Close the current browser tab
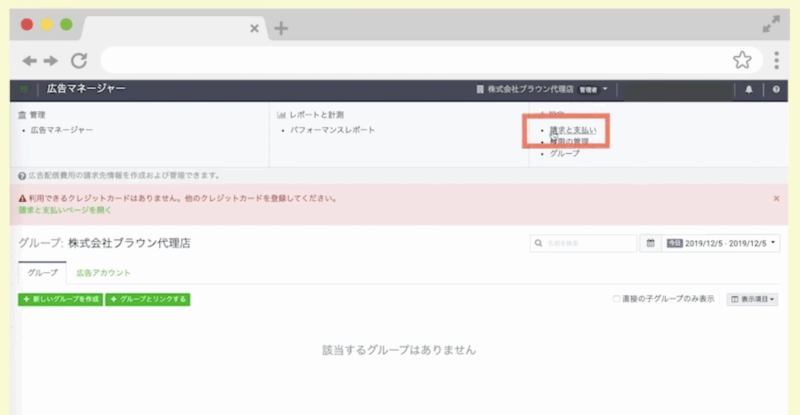 254,29
